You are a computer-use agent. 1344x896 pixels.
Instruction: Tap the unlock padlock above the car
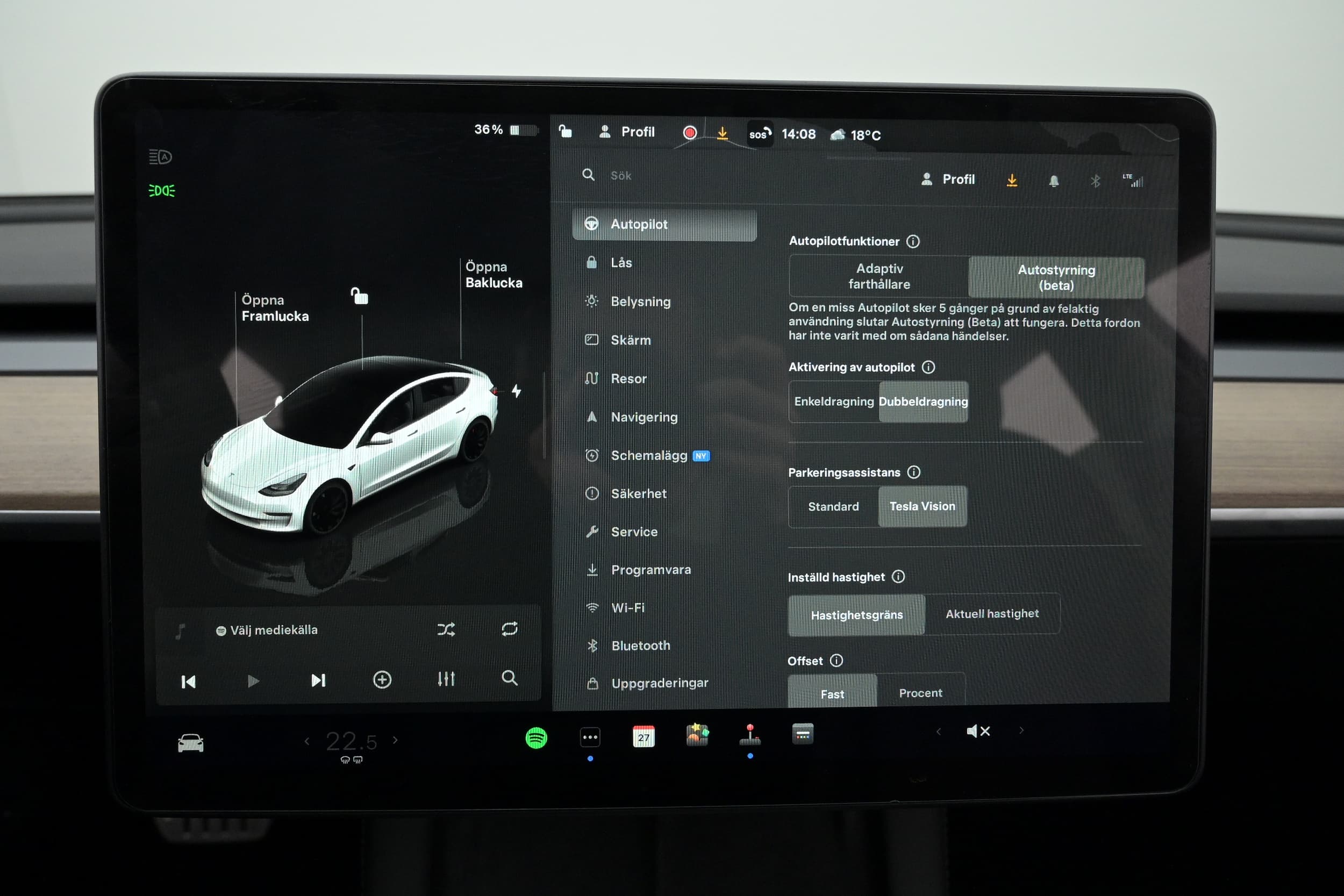pos(360,296)
